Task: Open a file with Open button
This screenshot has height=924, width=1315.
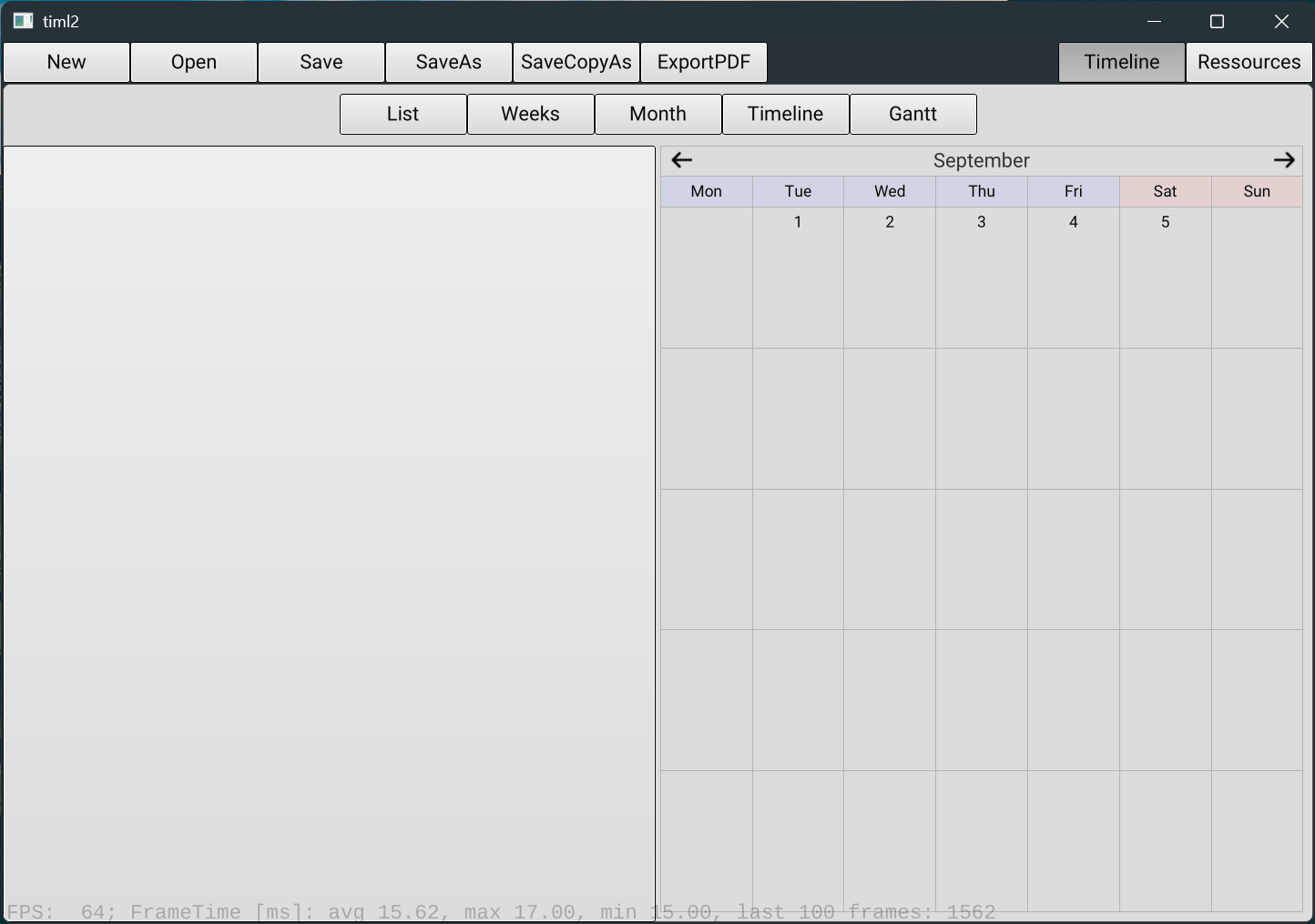Action: 194,62
